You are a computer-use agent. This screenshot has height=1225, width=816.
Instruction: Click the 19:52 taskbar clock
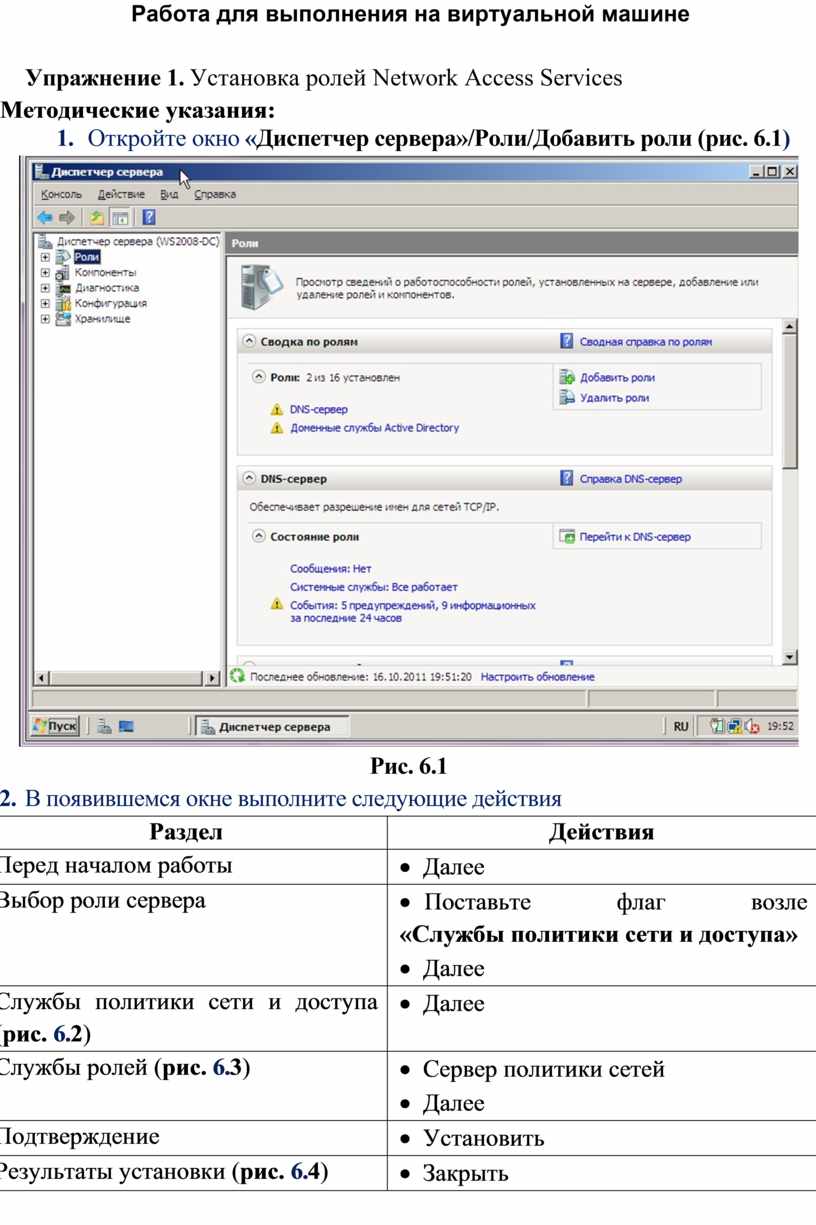(x=781, y=728)
